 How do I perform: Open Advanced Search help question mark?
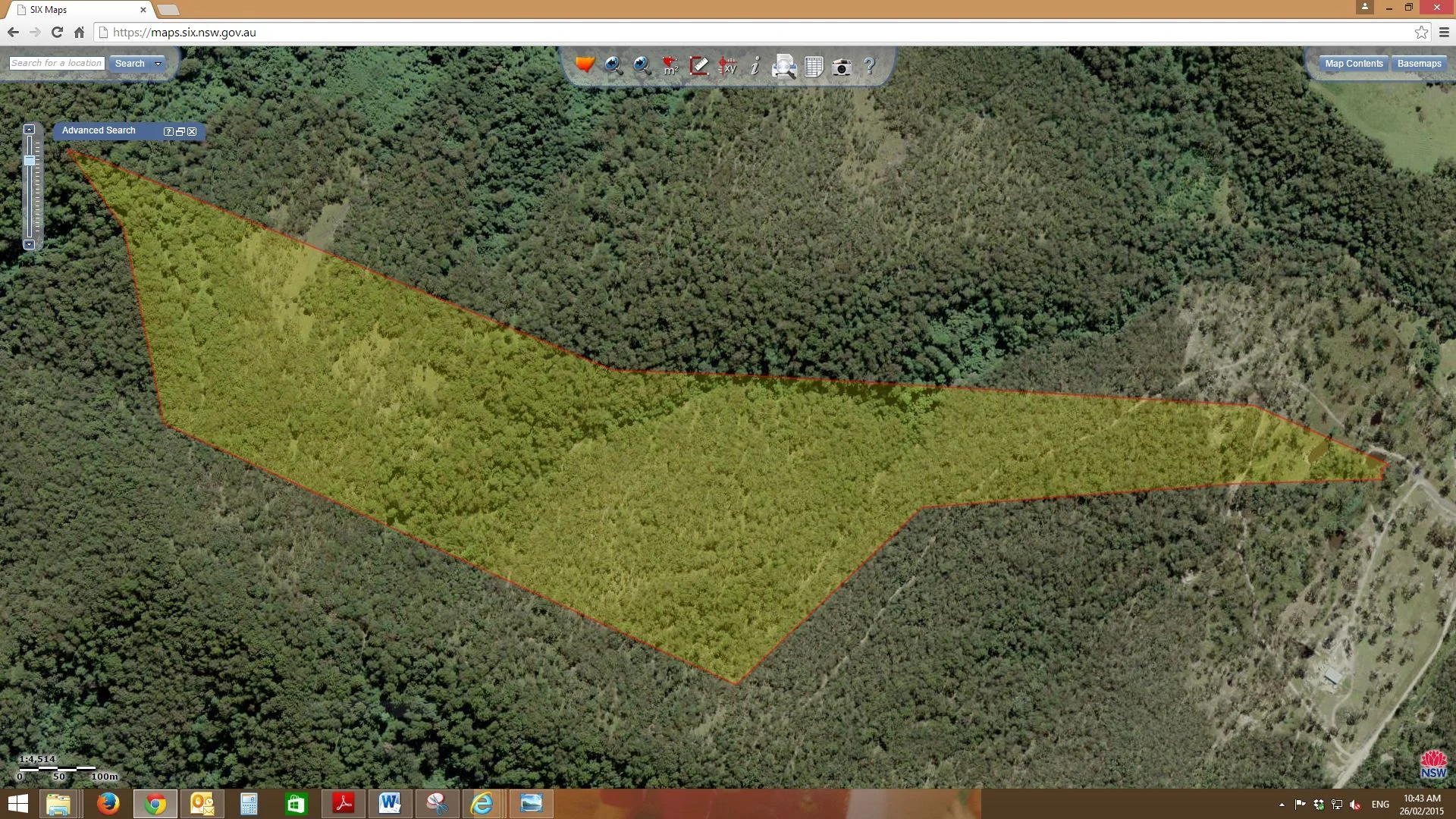[x=168, y=131]
